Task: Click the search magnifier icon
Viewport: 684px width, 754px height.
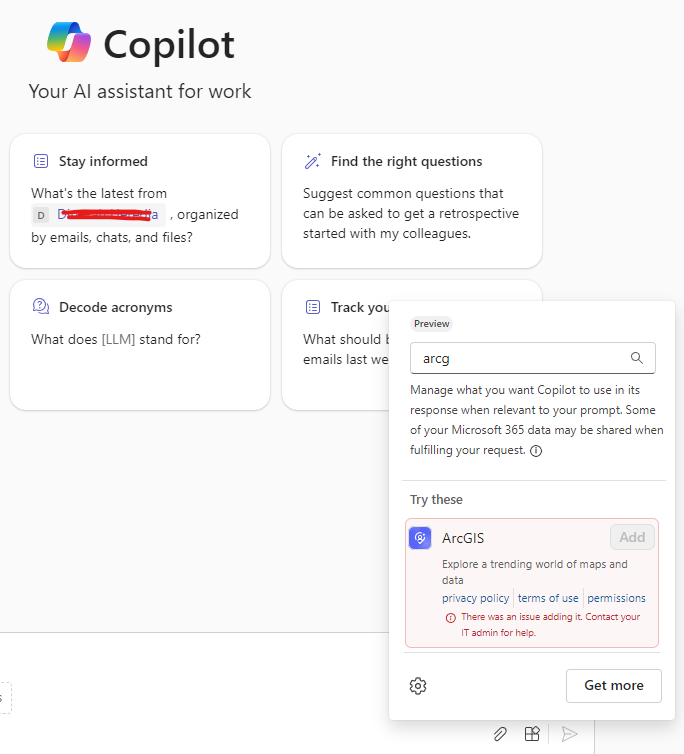Action: [637, 358]
